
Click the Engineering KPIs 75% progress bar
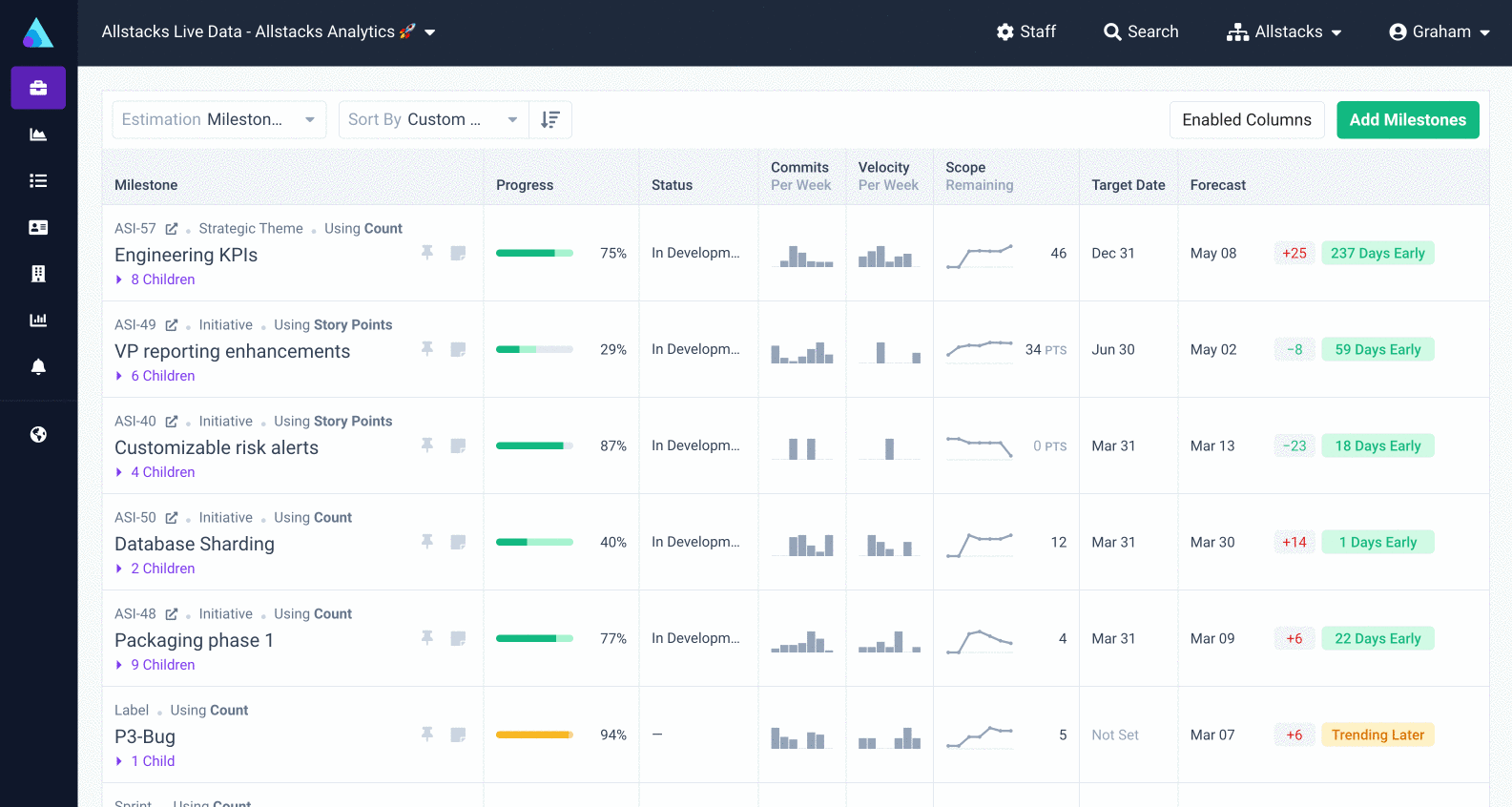point(534,253)
